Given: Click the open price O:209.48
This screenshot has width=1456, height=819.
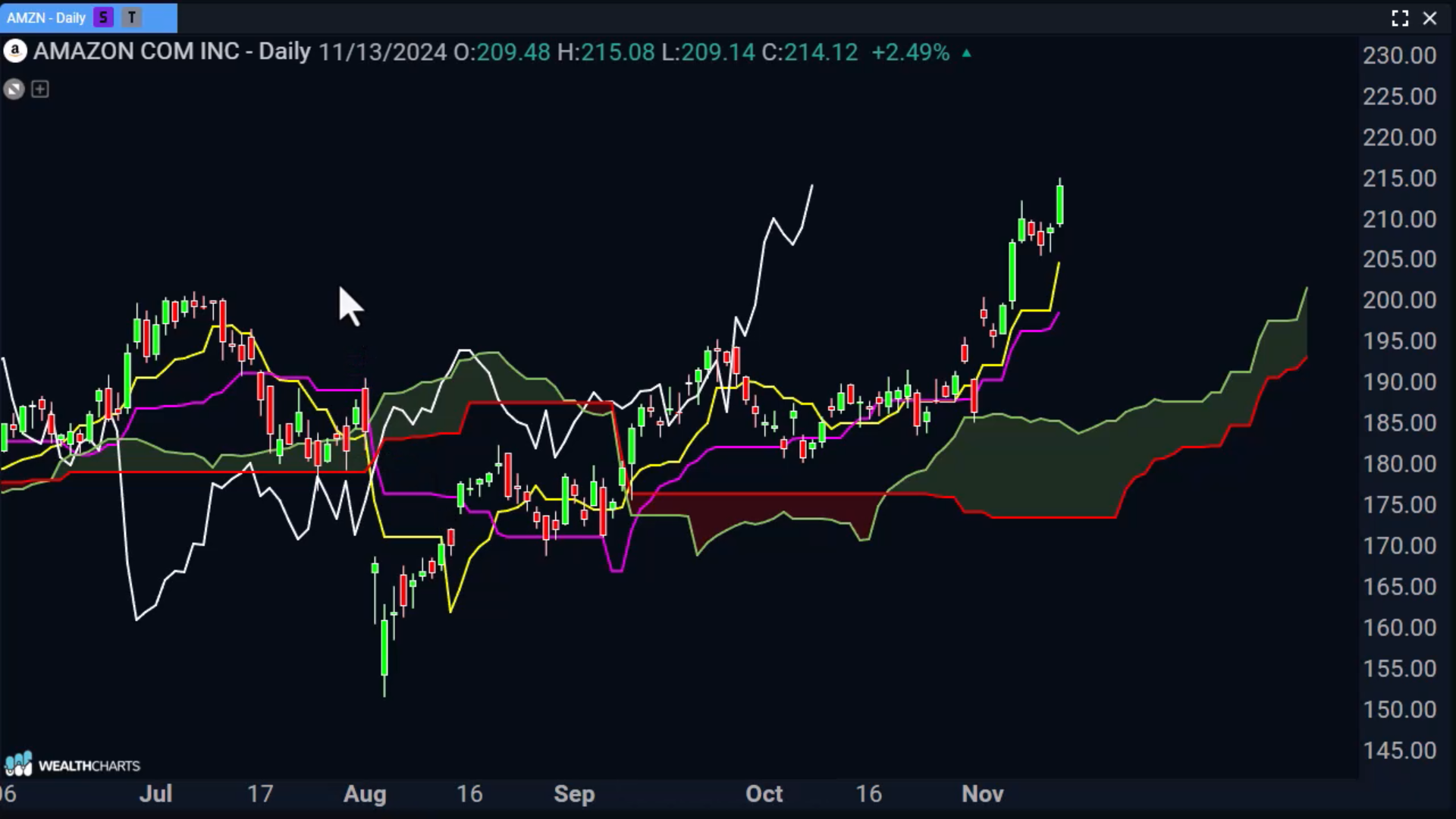Looking at the screenshot, I should pos(502,52).
